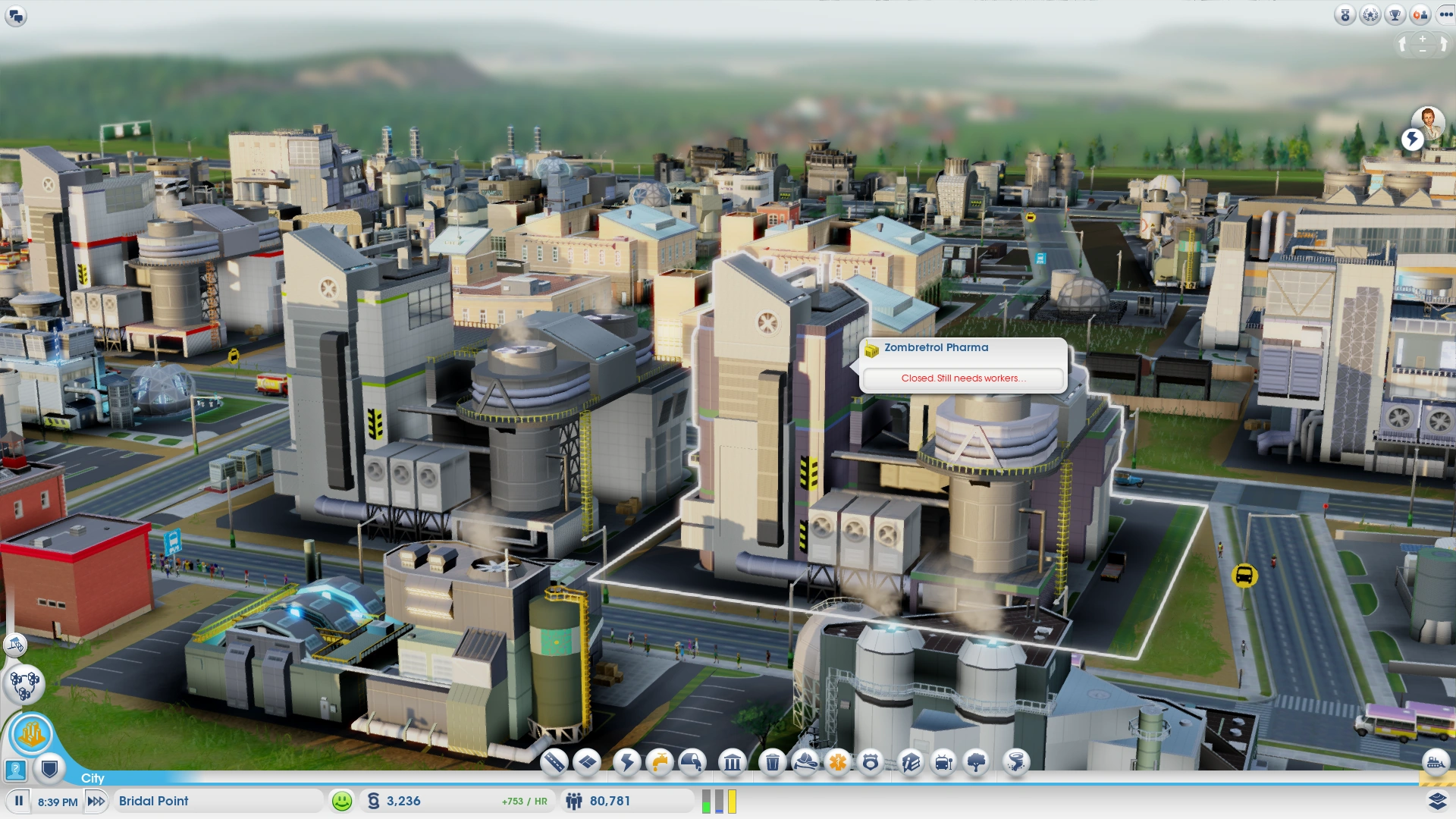Click the 8:39 PM clock display
1456x819 pixels.
pos(58,802)
